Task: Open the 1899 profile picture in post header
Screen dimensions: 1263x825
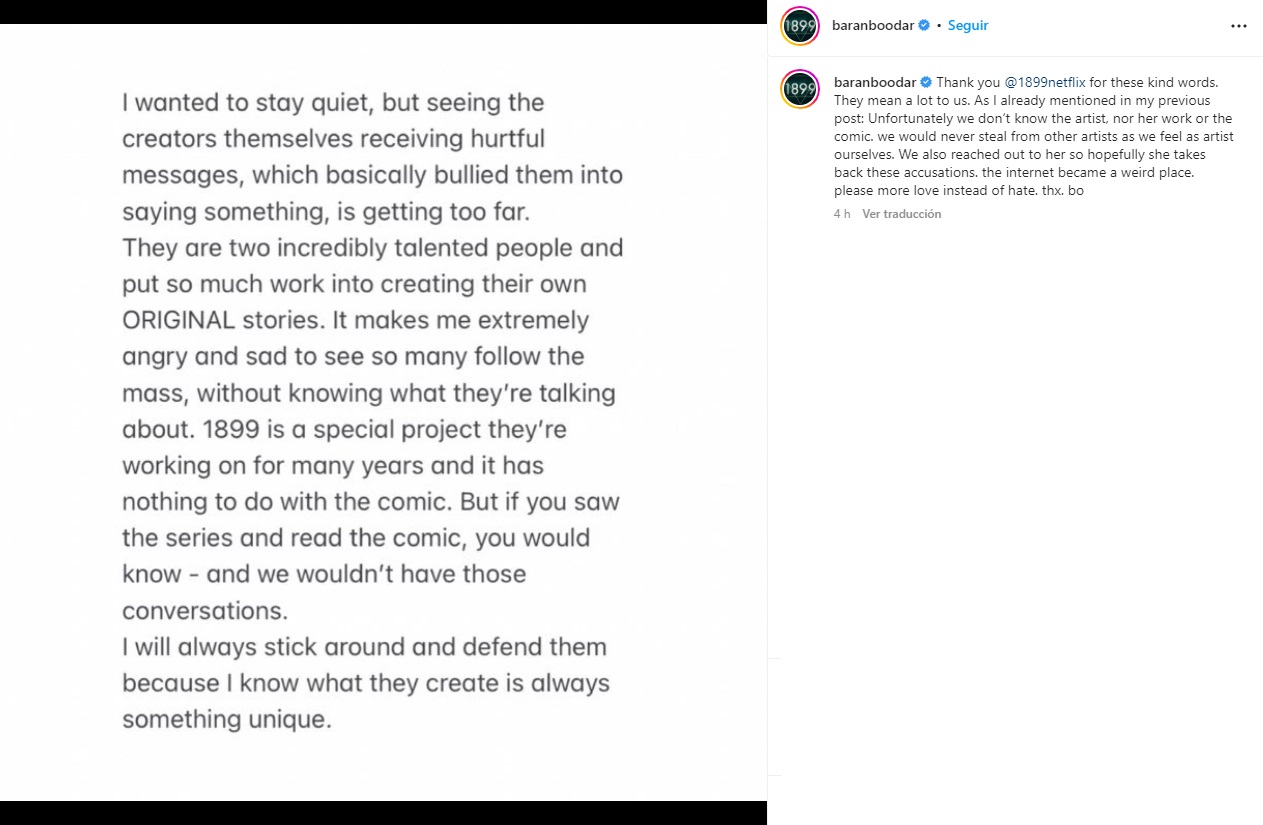Action: (800, 26)
